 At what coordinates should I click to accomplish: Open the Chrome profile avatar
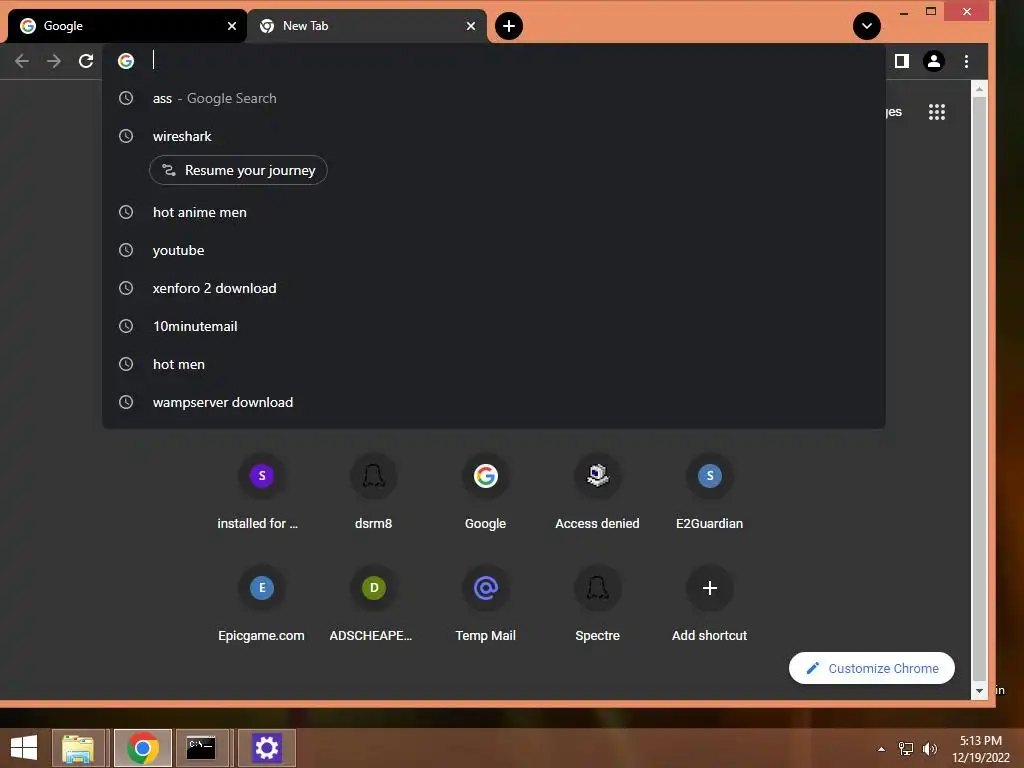(x=934, y=61)
